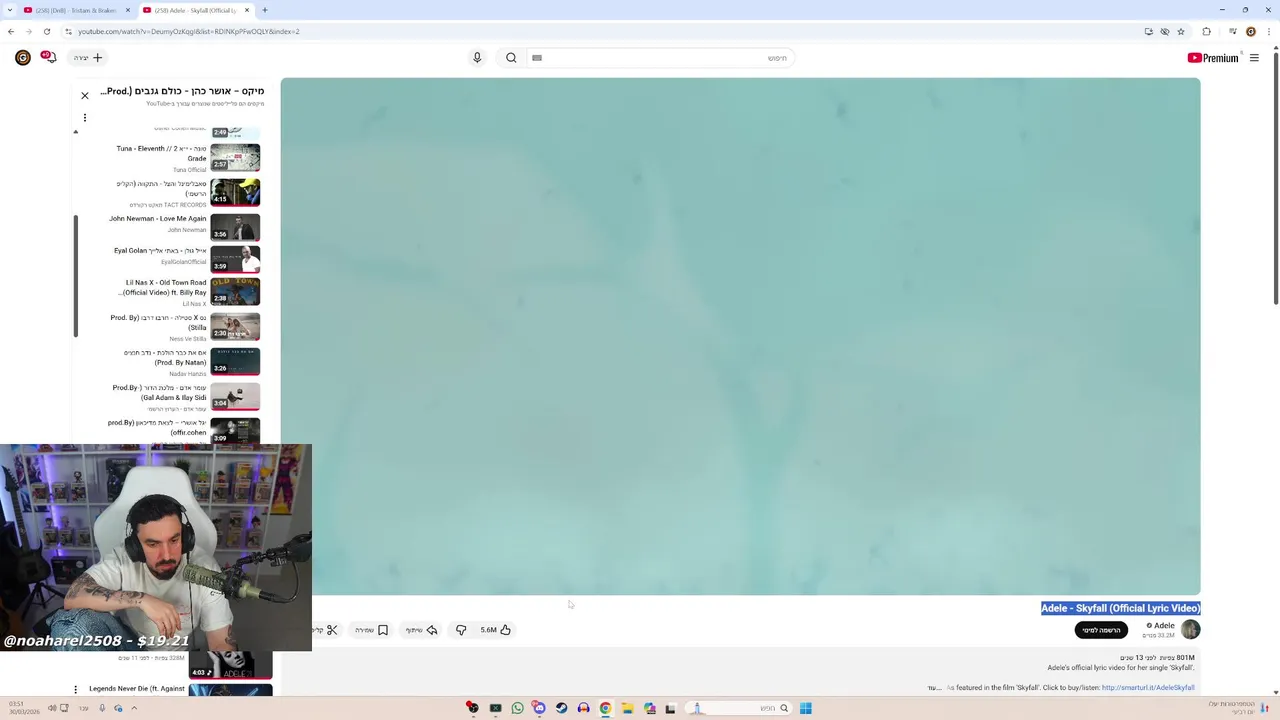
Task: Open a new browser tab
Action: coord(266,10)
